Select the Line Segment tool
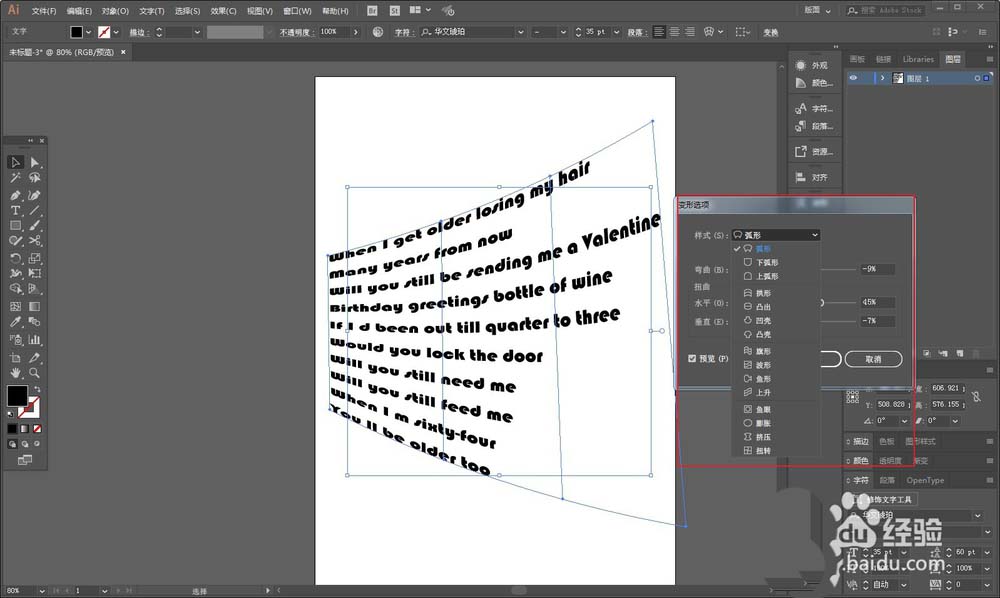The width and height of the screenshot is (1000, 598). (x=34, y=210)
